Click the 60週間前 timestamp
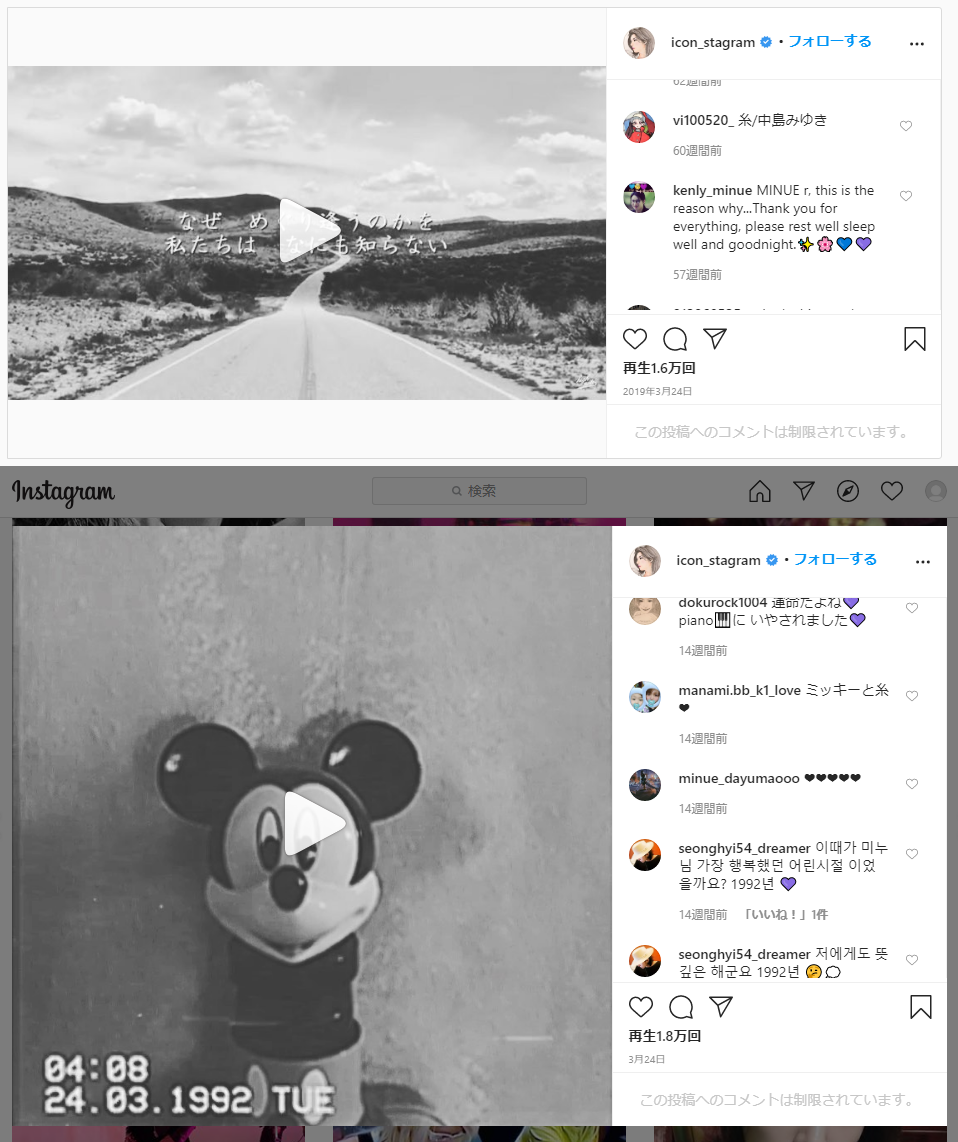Image resolution: width=958 pixels, height=1142 pixels. [x=697, y=151]
